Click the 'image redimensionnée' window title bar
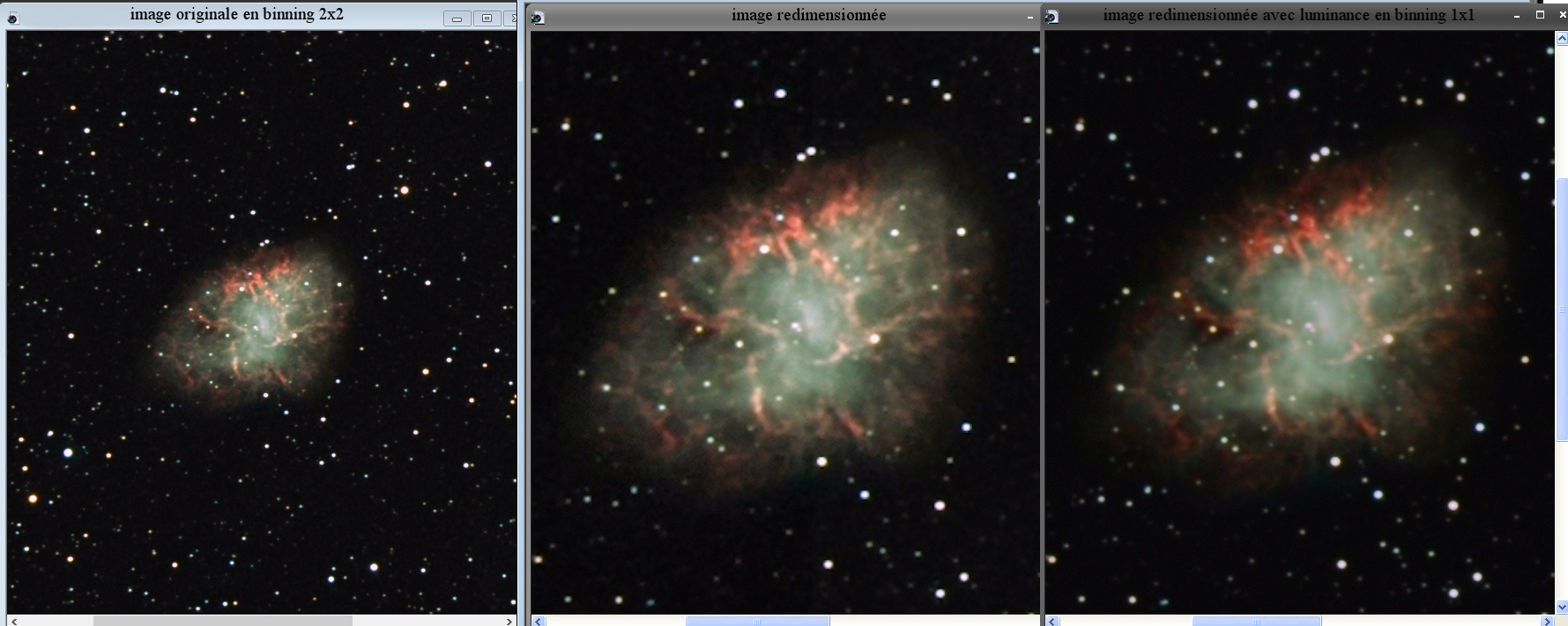Screen dimensions: 1568x626 pyautogui.click(x=808, y=15)
